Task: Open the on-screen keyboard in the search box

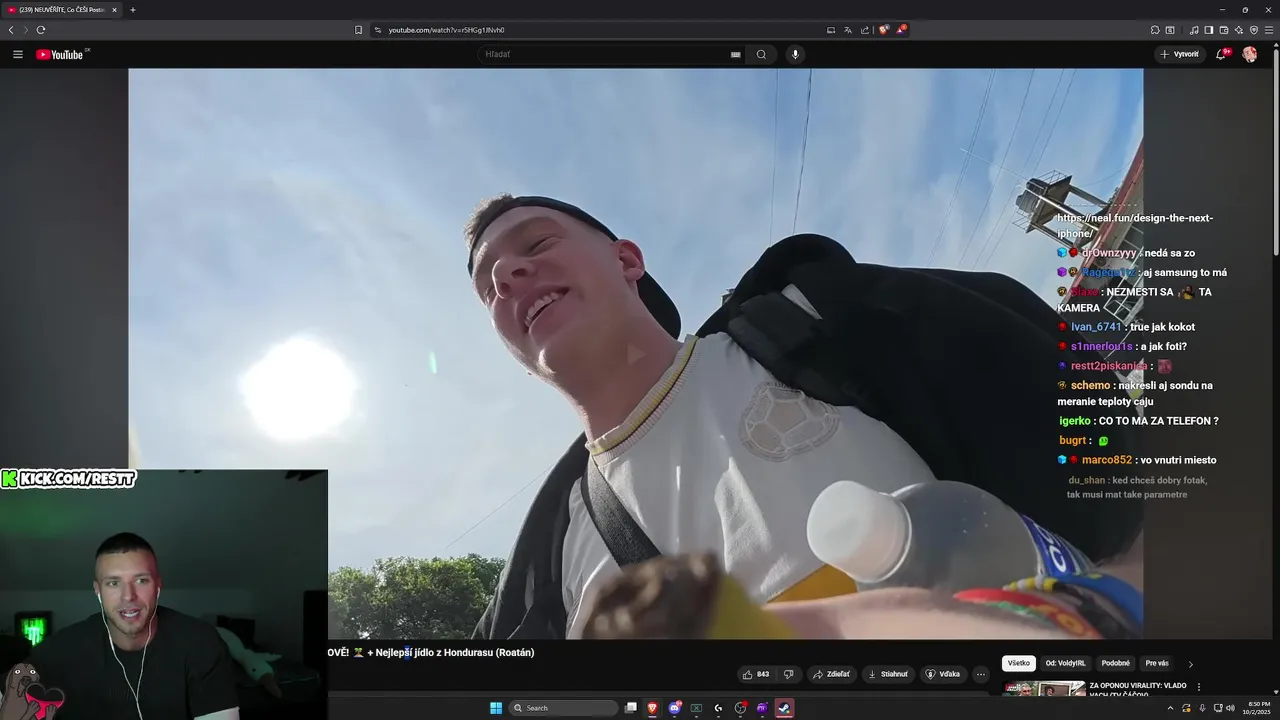Action: tap(736, 54)
